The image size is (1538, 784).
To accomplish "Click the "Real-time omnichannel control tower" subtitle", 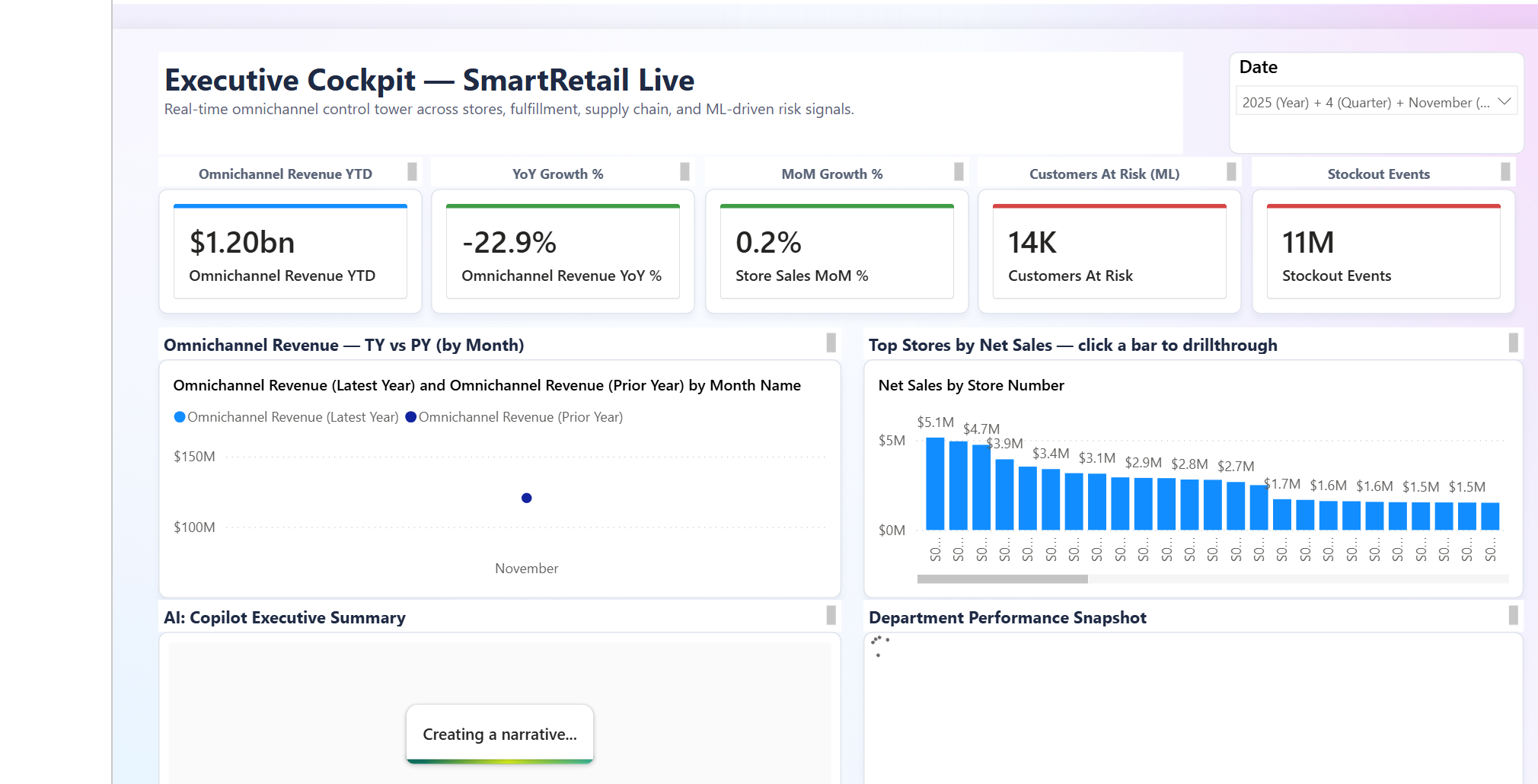I will point(509,109).
